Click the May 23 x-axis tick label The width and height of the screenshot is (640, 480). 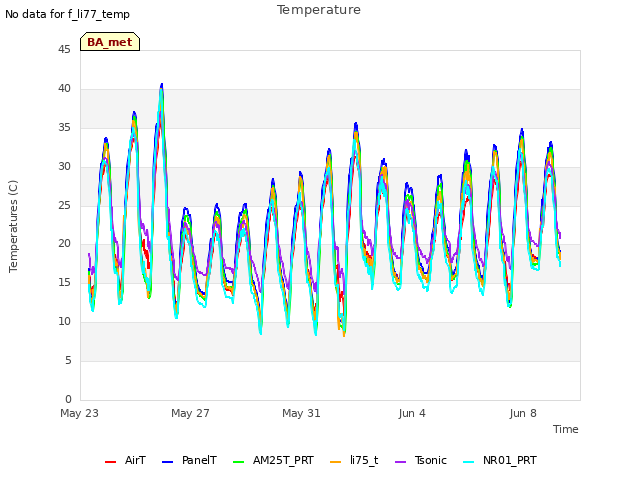[x=80, y=413]
